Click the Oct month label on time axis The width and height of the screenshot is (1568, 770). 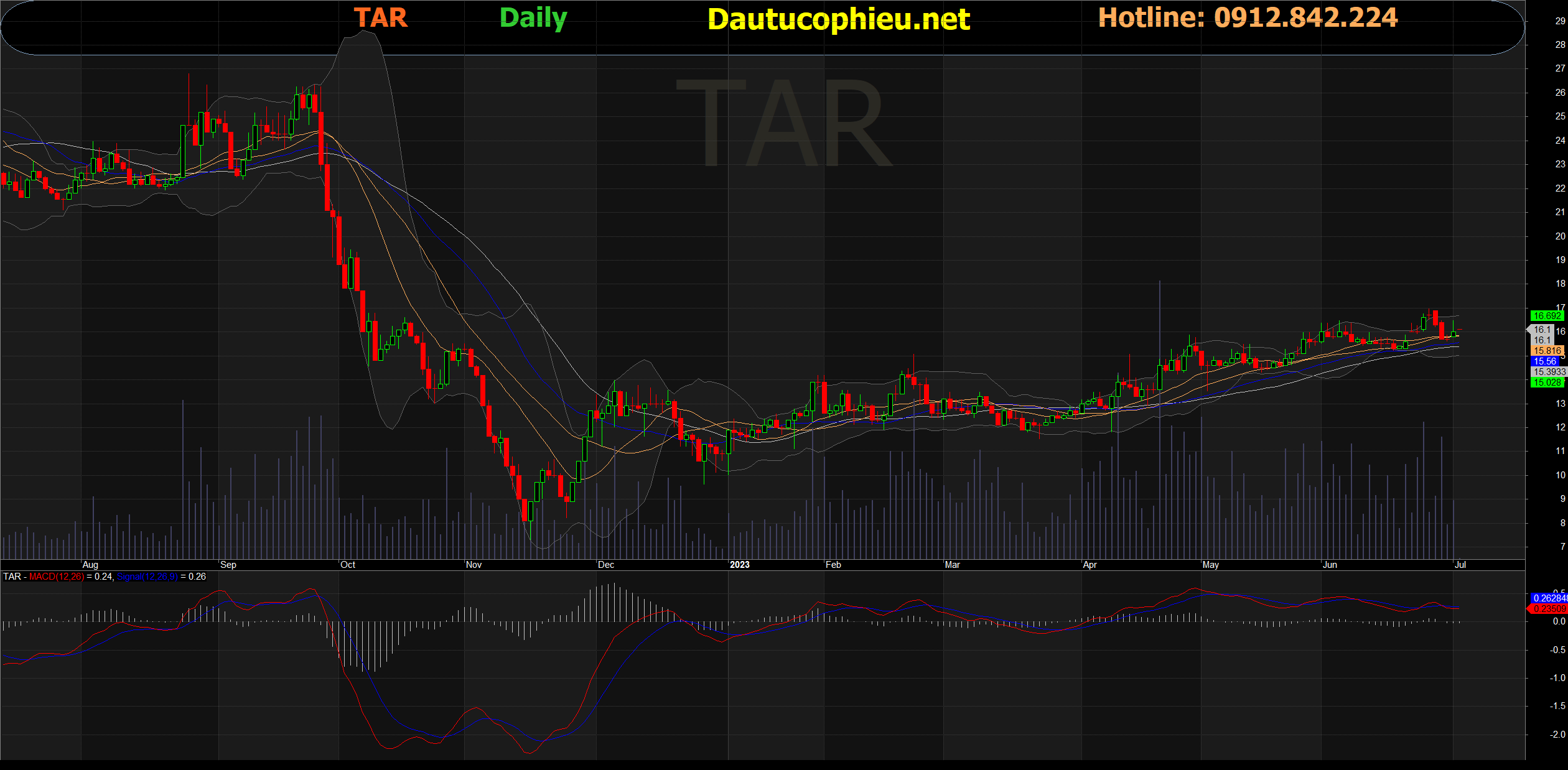(x=348, y=565)
